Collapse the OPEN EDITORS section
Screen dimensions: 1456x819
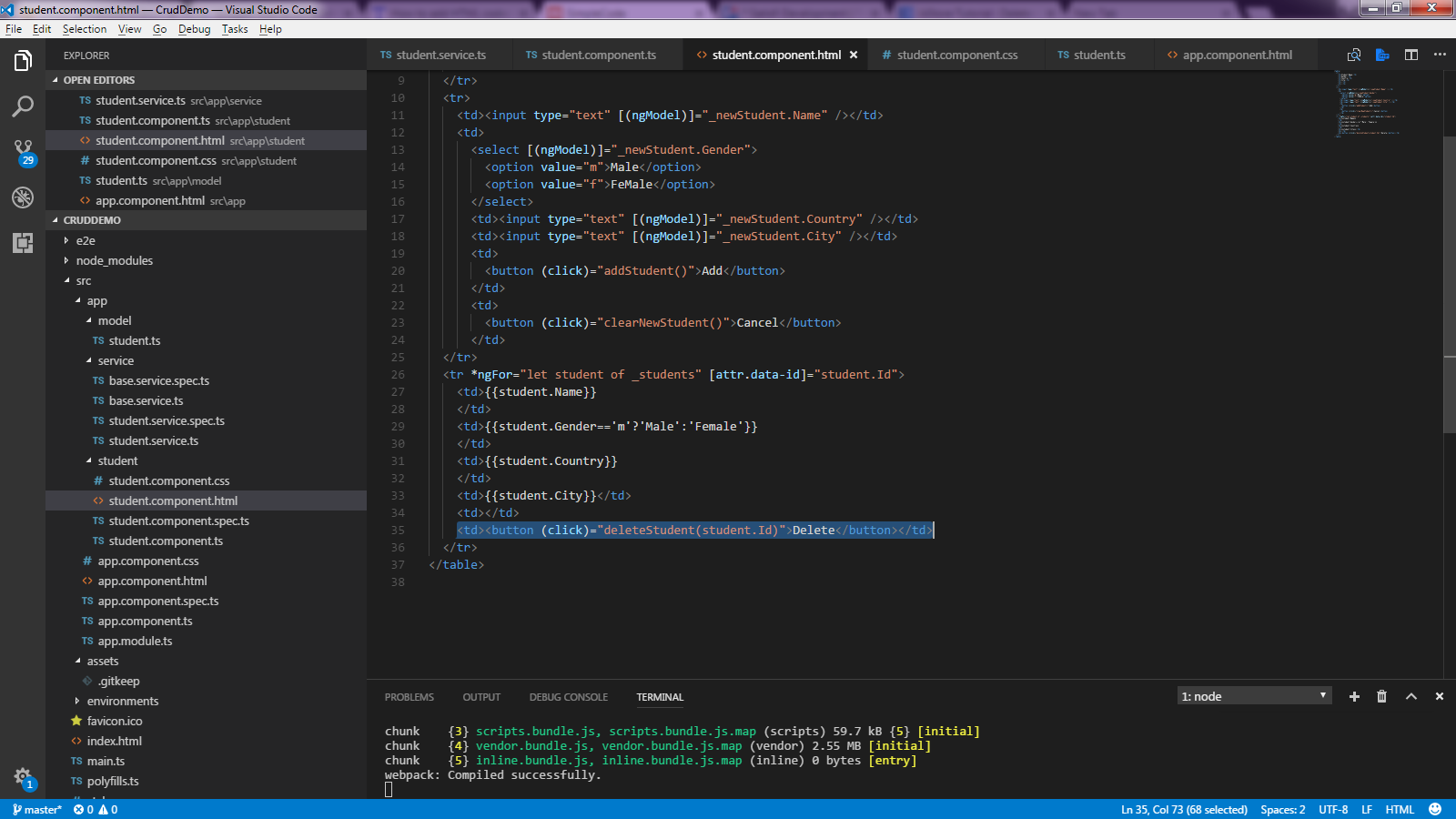pyautogui.click(x=94, y=80)
